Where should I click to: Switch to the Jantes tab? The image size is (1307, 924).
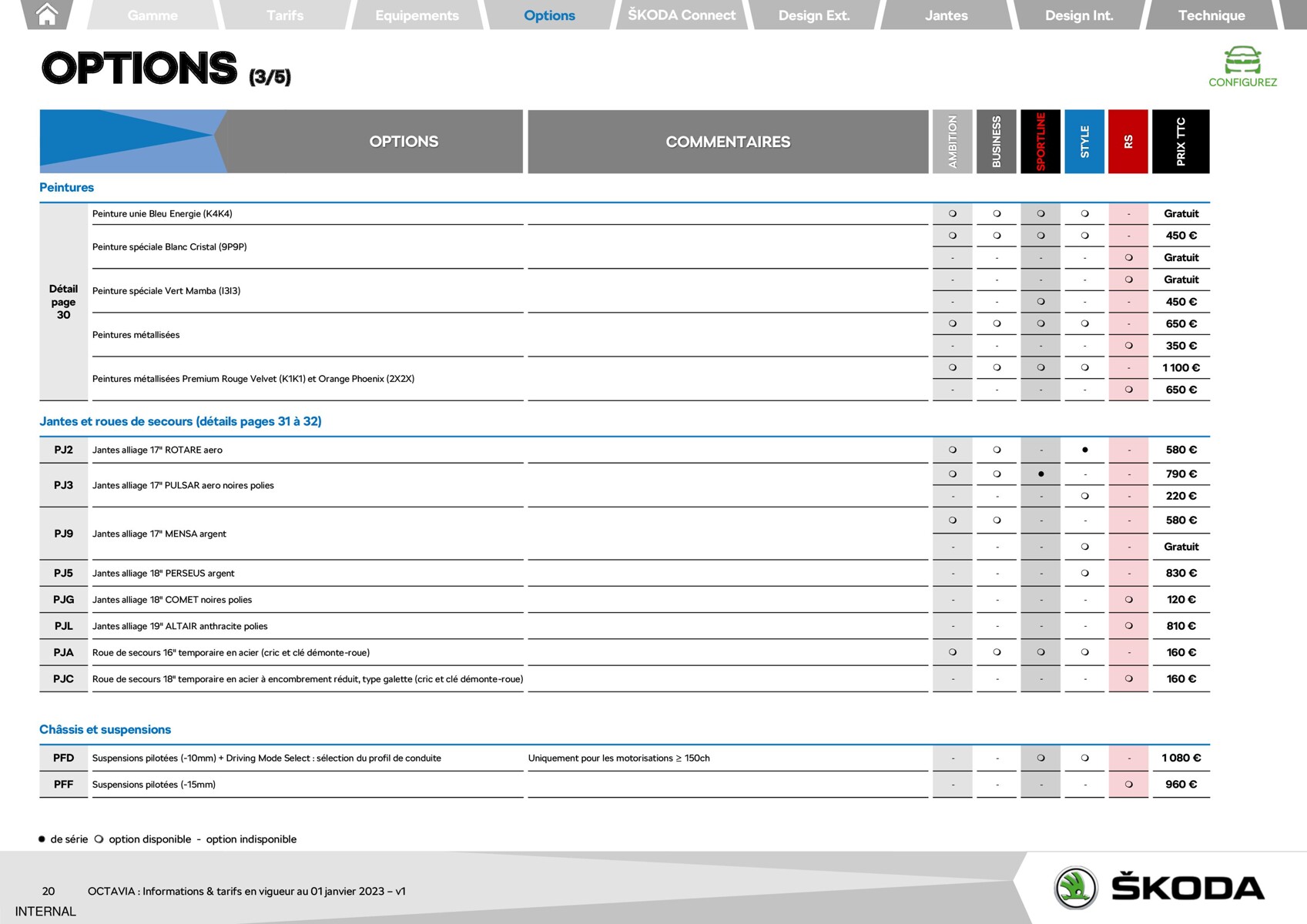[x=947, y=15]
